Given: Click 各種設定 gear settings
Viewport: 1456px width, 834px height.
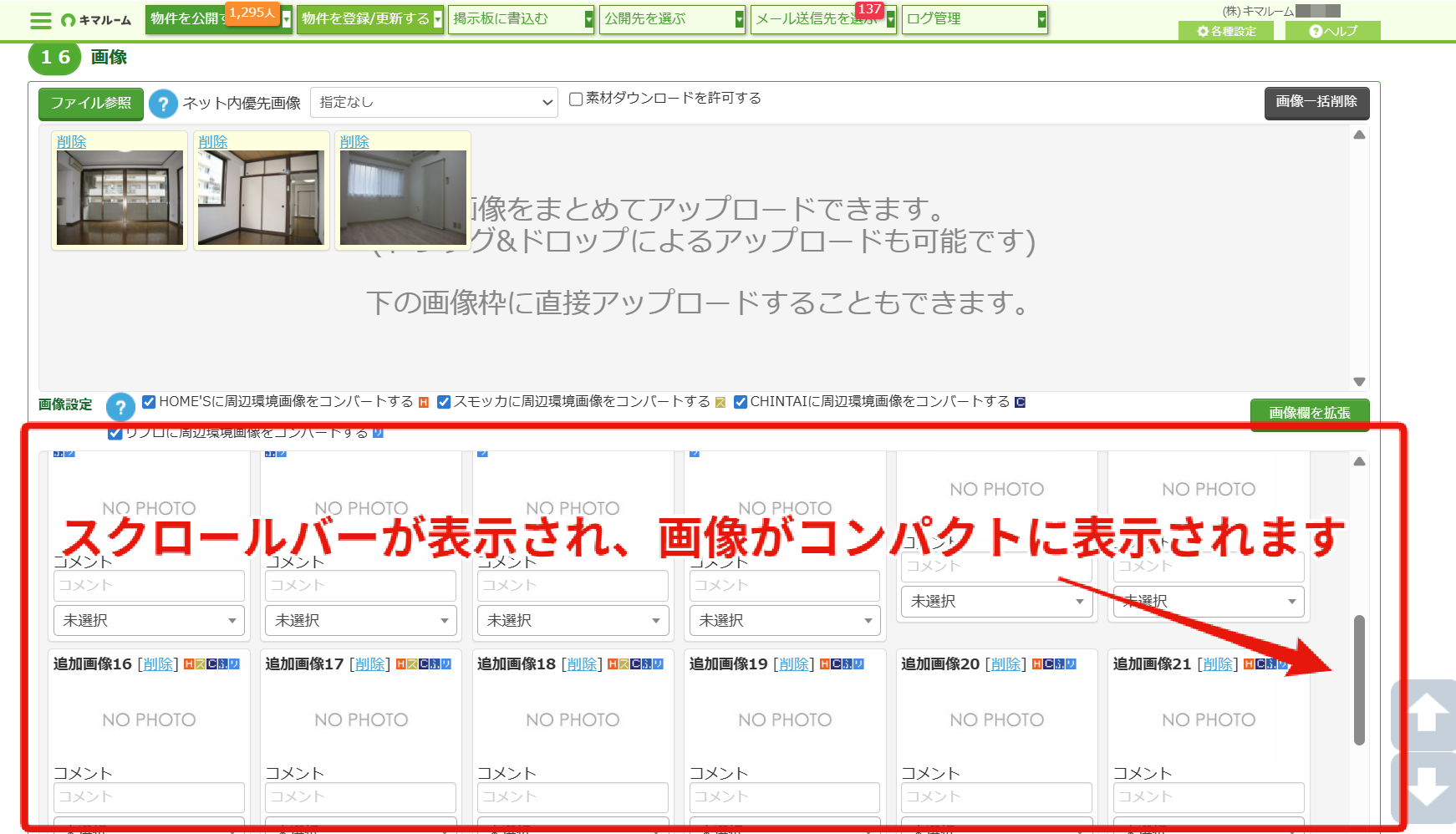Looking at the screenshot, I should coord(1226,31).
